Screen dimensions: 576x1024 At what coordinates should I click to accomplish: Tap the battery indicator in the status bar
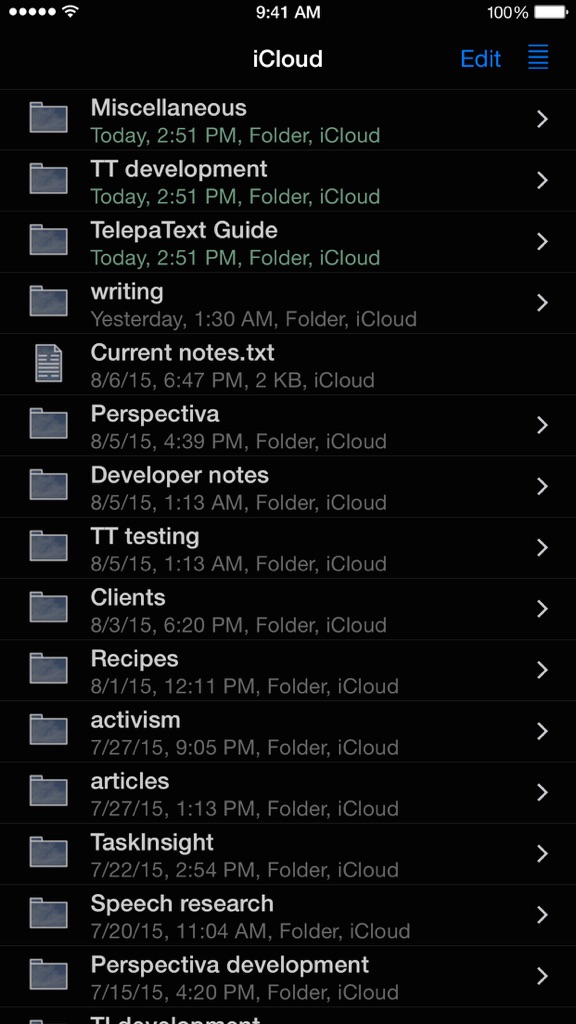click(551, 12)
